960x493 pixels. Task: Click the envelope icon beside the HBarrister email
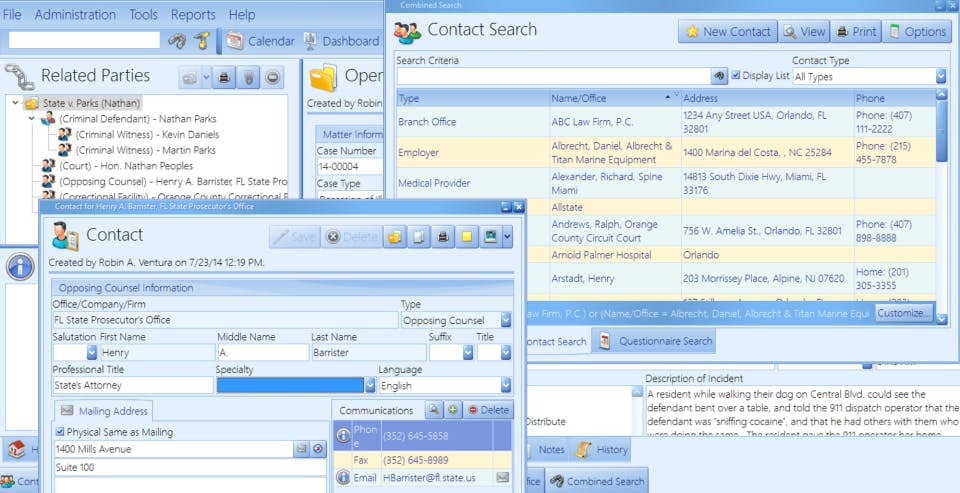point(502,477)
